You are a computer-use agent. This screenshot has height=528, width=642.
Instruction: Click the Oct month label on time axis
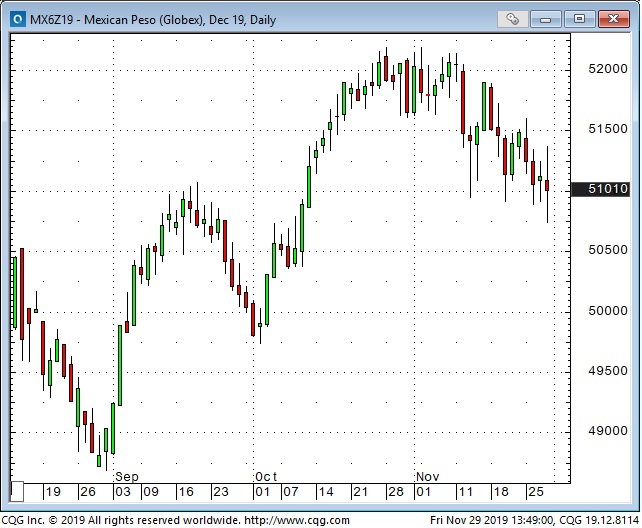(266, 477)
